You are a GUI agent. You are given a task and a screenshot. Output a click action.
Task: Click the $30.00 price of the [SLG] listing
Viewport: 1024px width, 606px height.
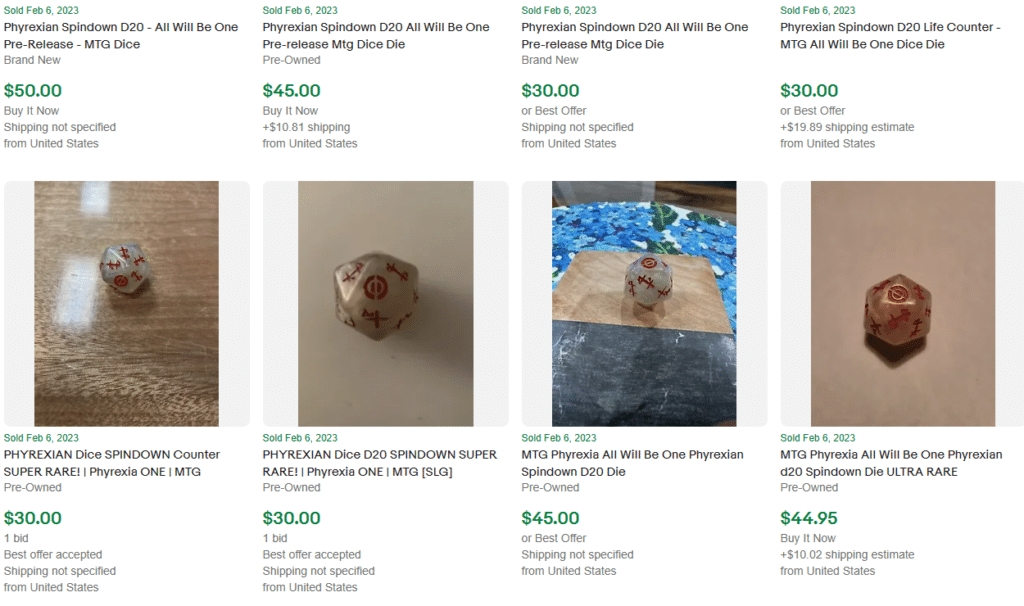point(292,518)
